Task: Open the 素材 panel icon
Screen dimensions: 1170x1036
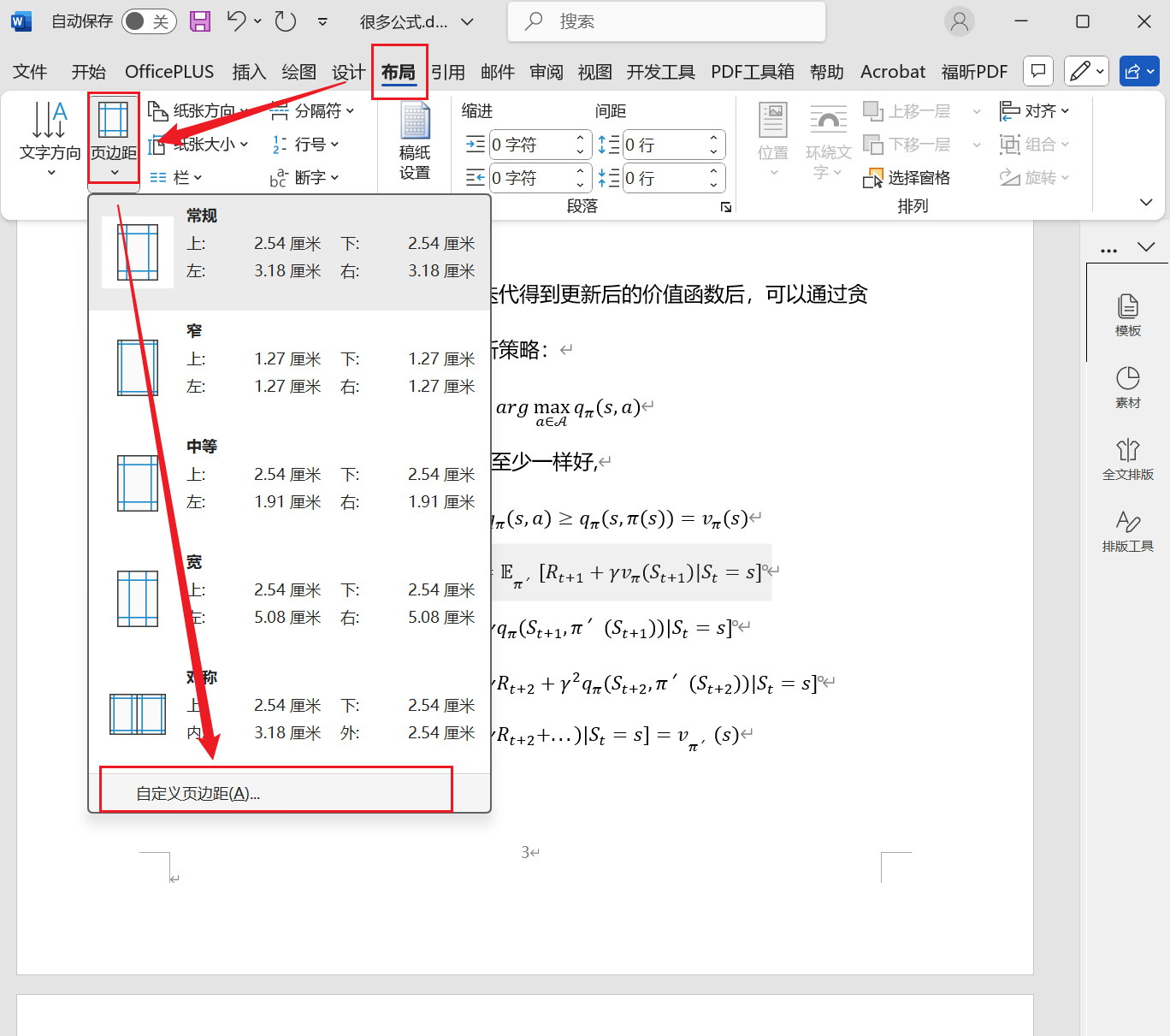Action: tap(1128, 387)
